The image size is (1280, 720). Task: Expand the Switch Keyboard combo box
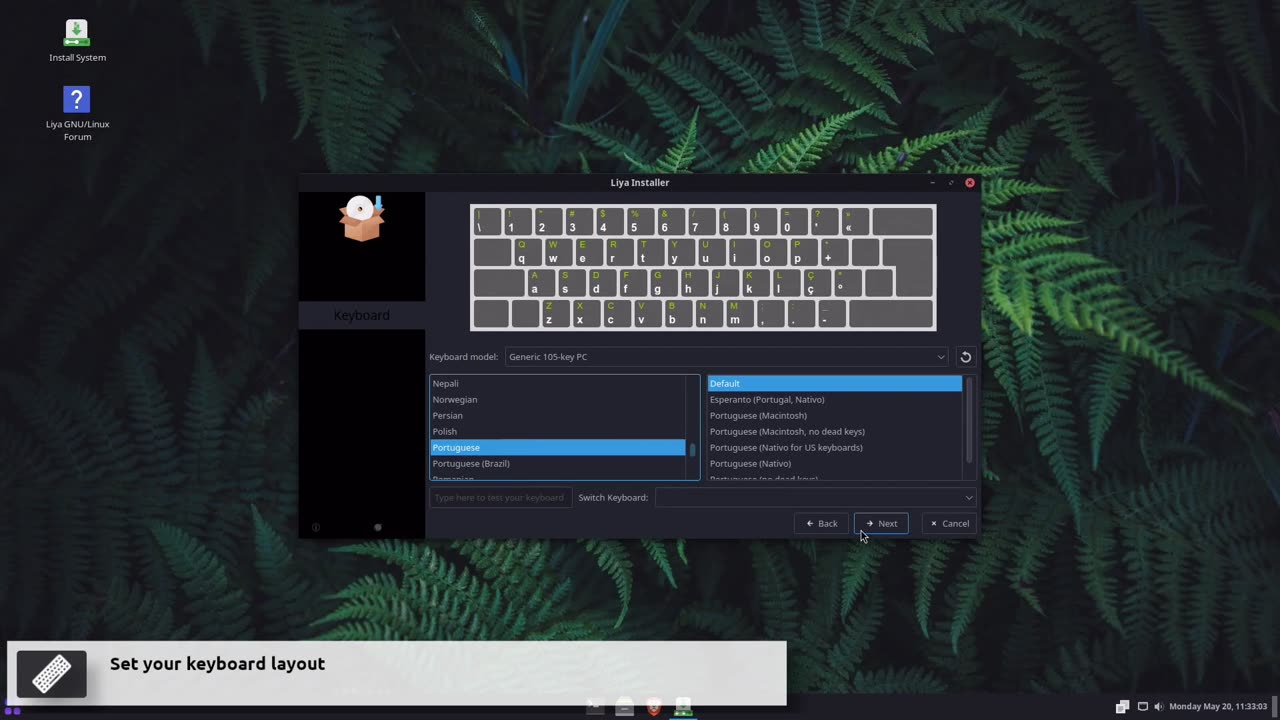[x=815, y=497]
